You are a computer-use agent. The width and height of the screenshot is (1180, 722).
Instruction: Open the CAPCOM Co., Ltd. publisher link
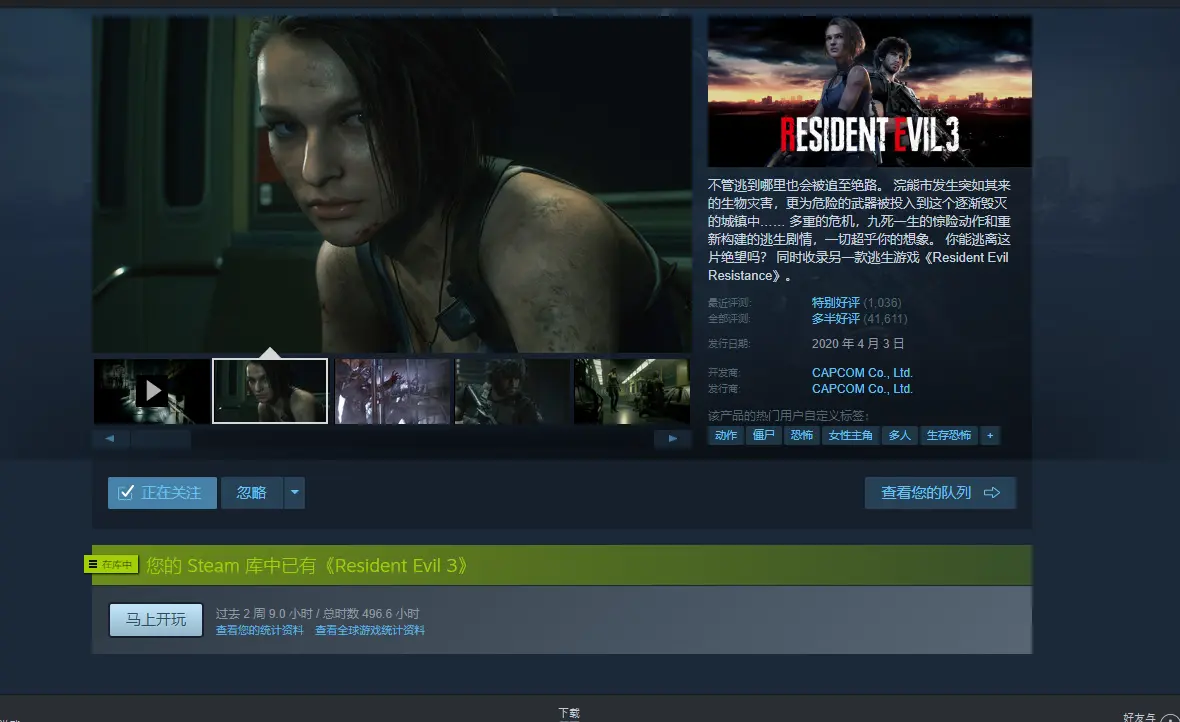862,388
